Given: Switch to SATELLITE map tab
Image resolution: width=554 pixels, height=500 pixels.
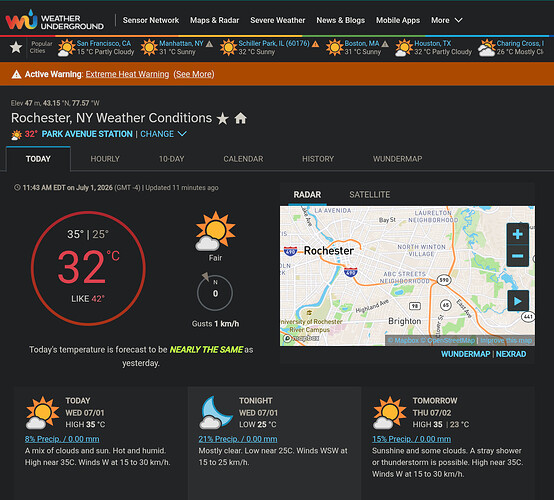Looking at the screenshot, I should pos(370,195).
